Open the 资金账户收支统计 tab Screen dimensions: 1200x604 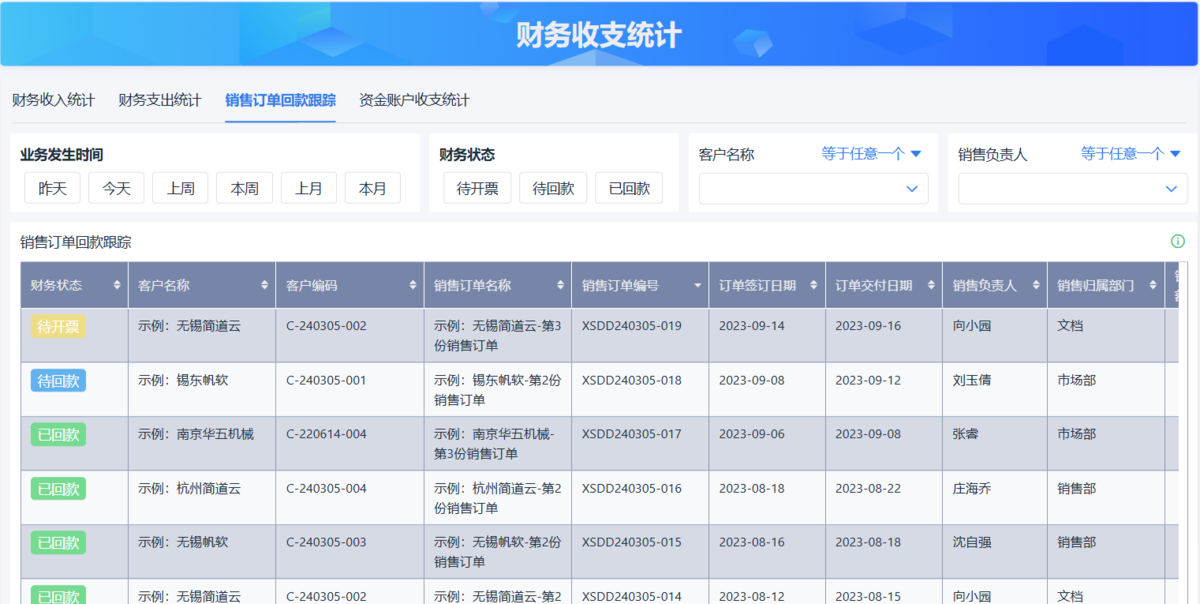coord(414,100)
